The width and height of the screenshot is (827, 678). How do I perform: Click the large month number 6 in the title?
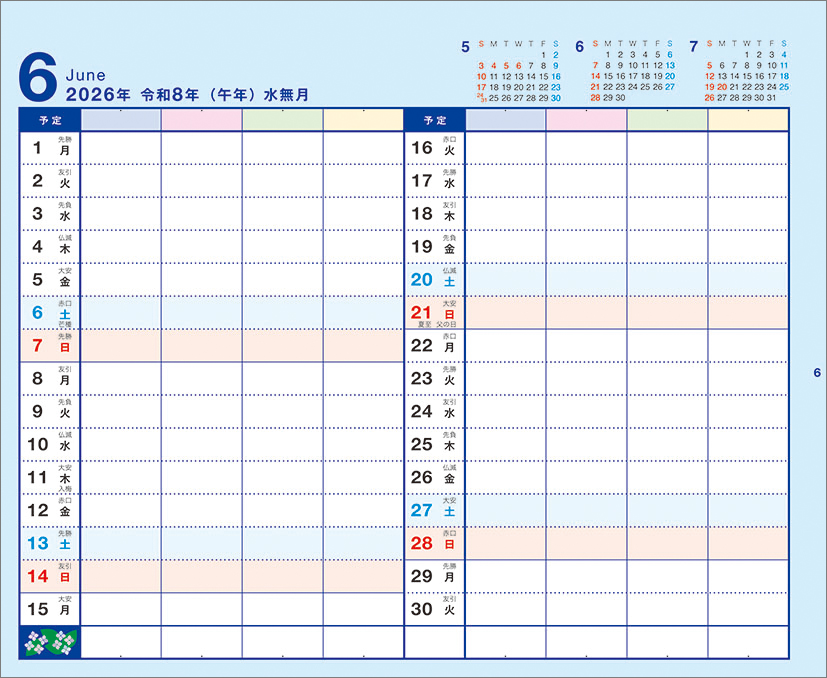point(37,77)
